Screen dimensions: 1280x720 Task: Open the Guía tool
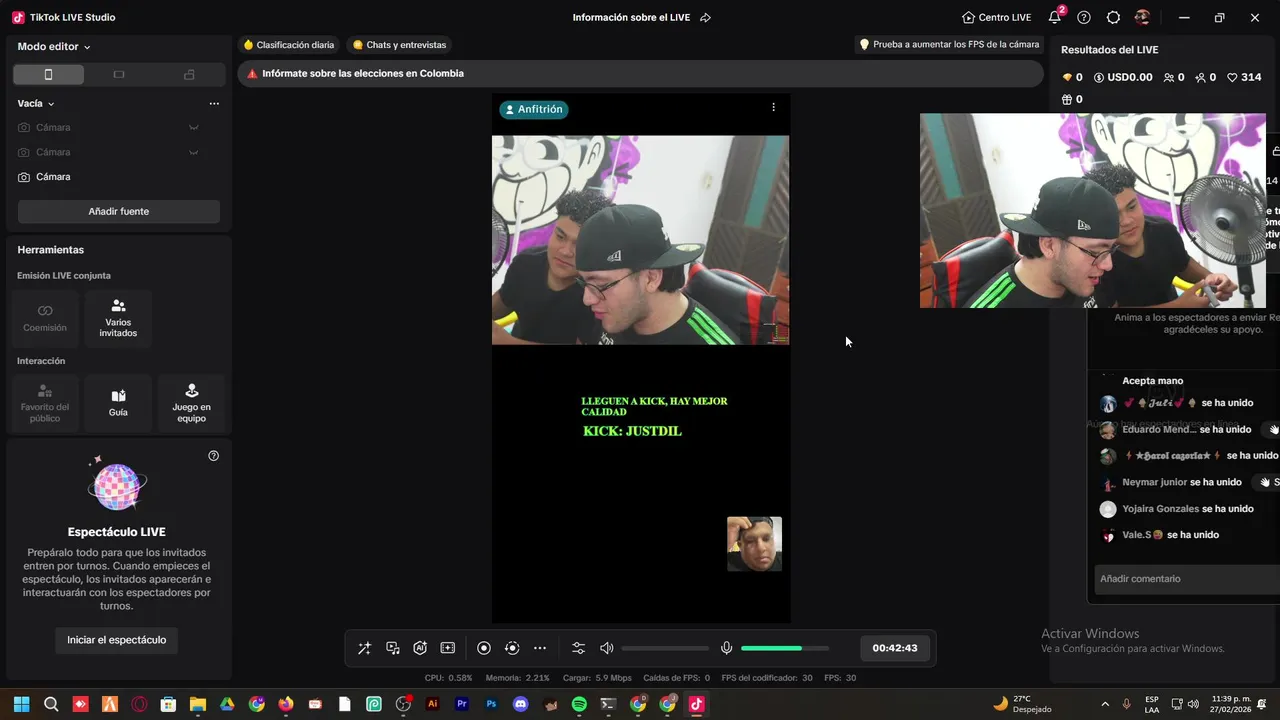pyautogui.click(x=118, y=403)
